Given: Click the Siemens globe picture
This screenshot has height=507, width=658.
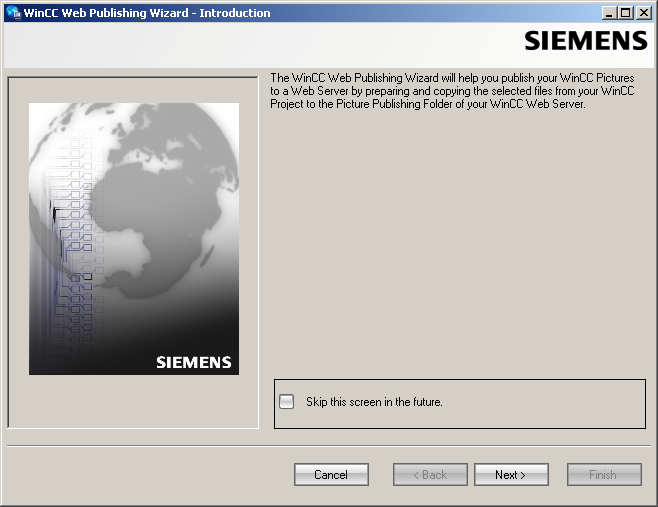Looking at the screenshot, I should click(x=134, y=239).
